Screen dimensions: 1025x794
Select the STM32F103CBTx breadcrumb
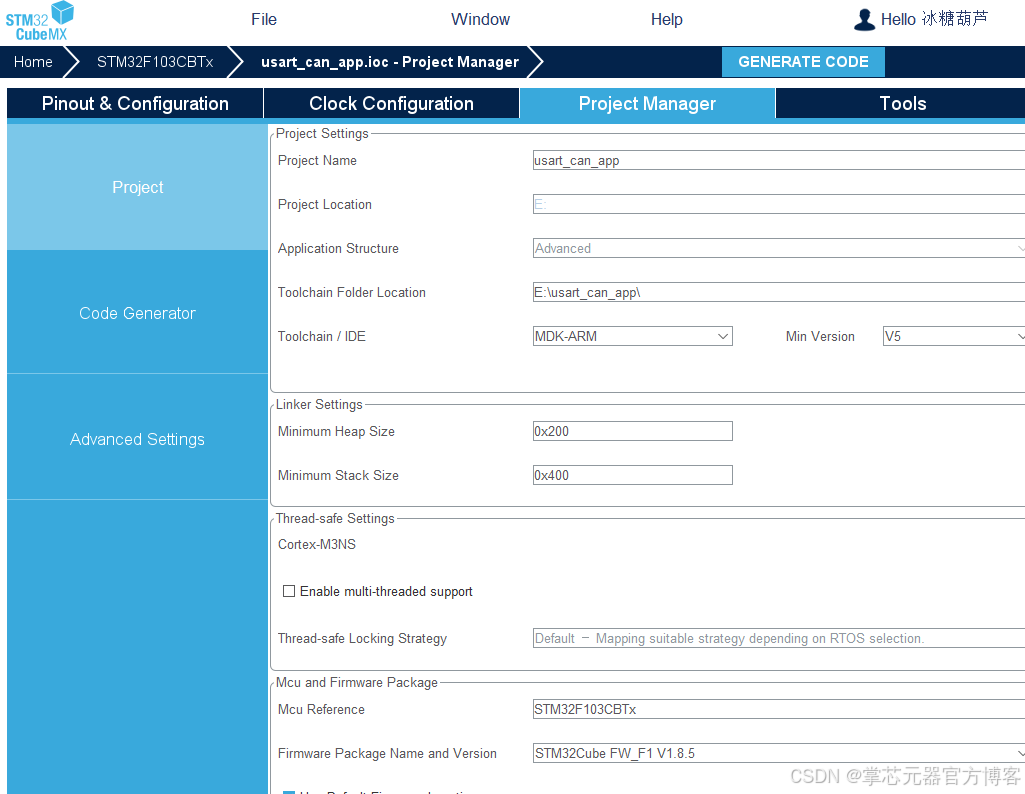coord(155,62)
